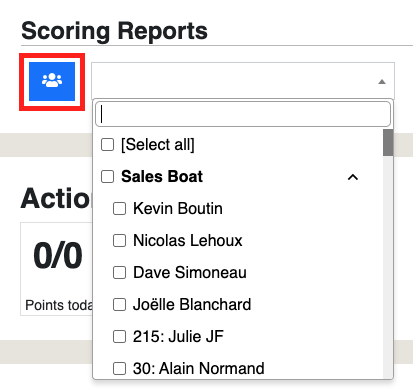
Task: Focus the dropdown search text field
Action: [x=243, y=114]
